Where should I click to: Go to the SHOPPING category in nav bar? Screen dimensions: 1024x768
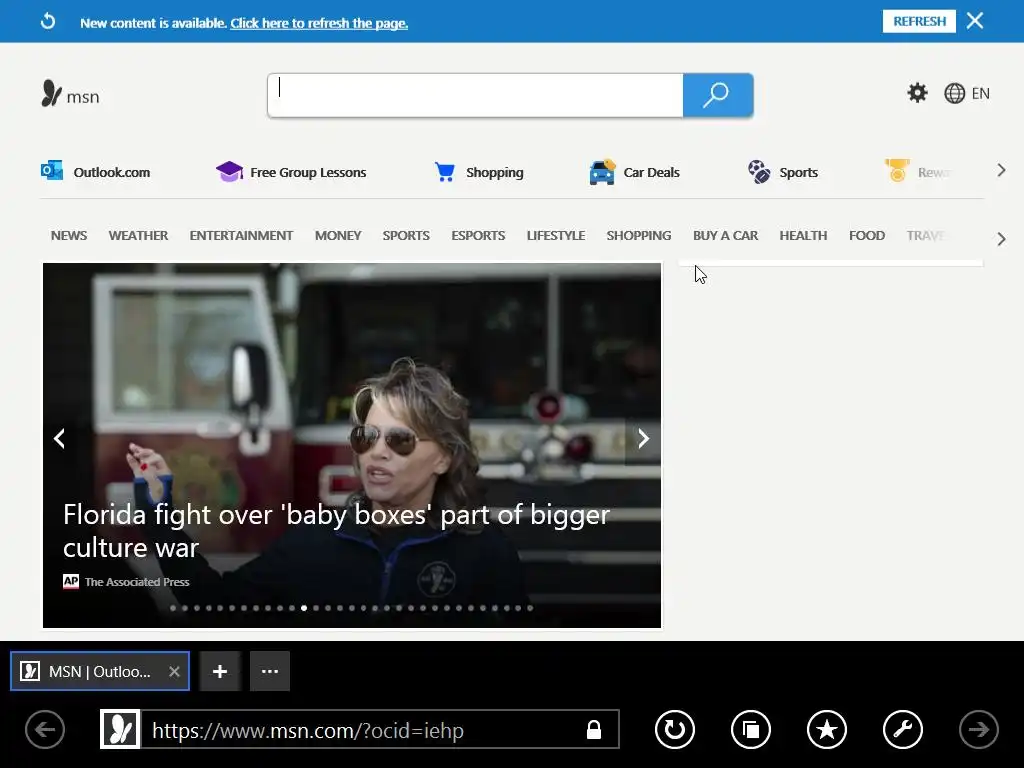pyautogui.click(x=639, y=235)
